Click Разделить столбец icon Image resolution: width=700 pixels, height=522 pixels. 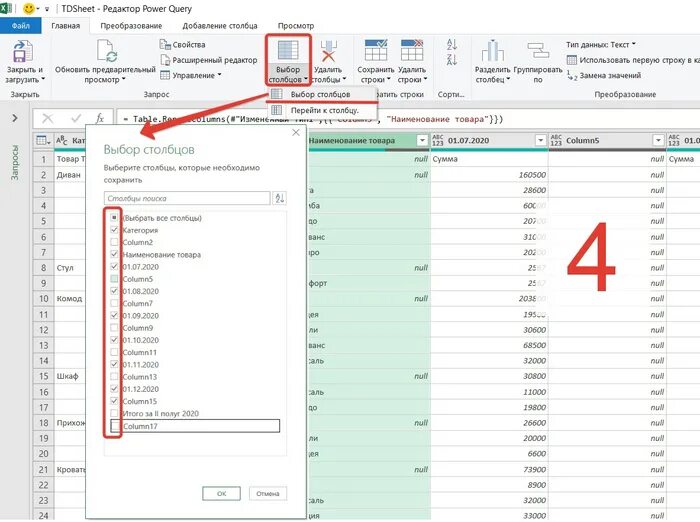[x=492, y=50]
